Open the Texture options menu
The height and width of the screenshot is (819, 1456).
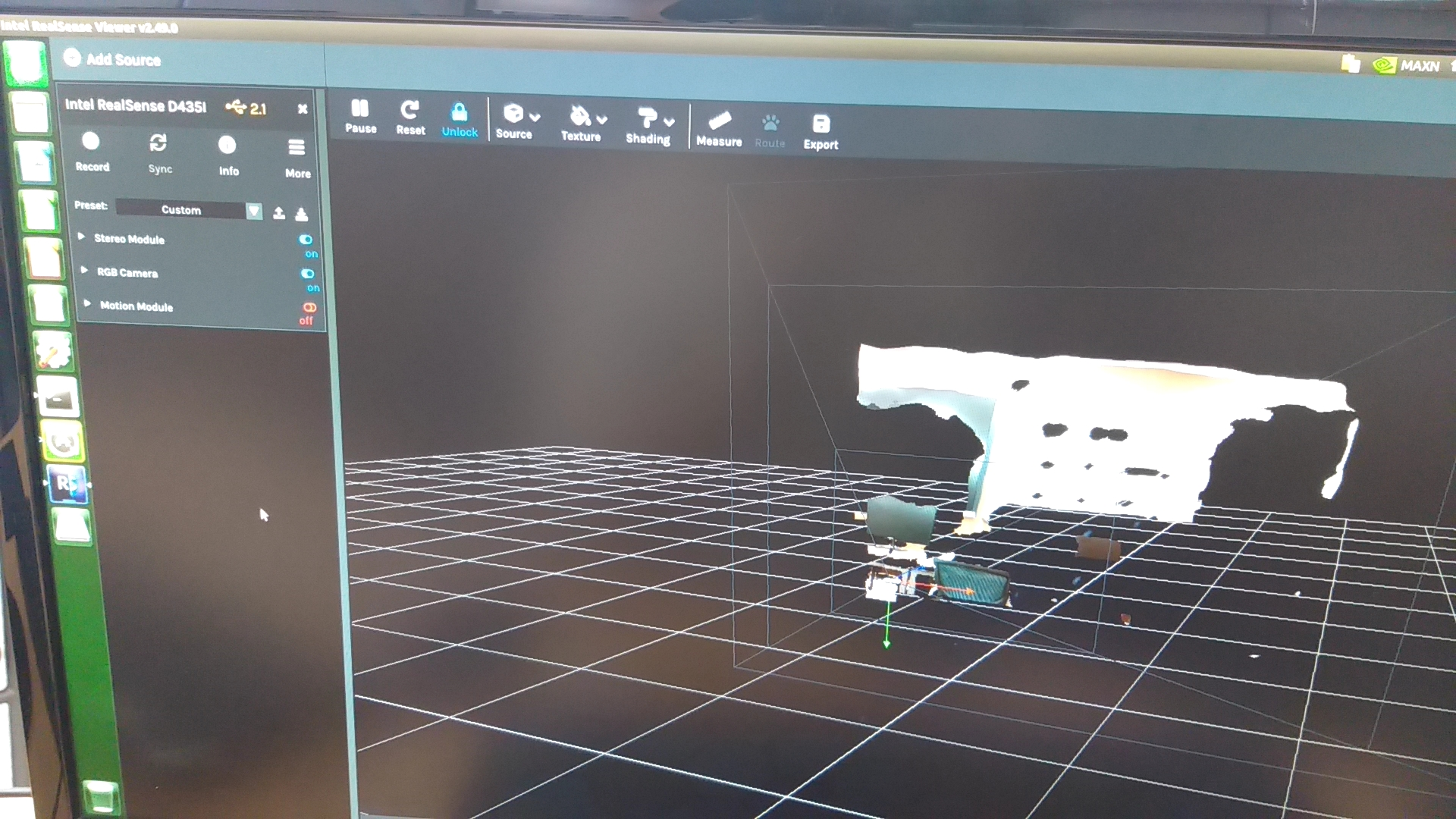pyautogui.click(x=586, y=124)
